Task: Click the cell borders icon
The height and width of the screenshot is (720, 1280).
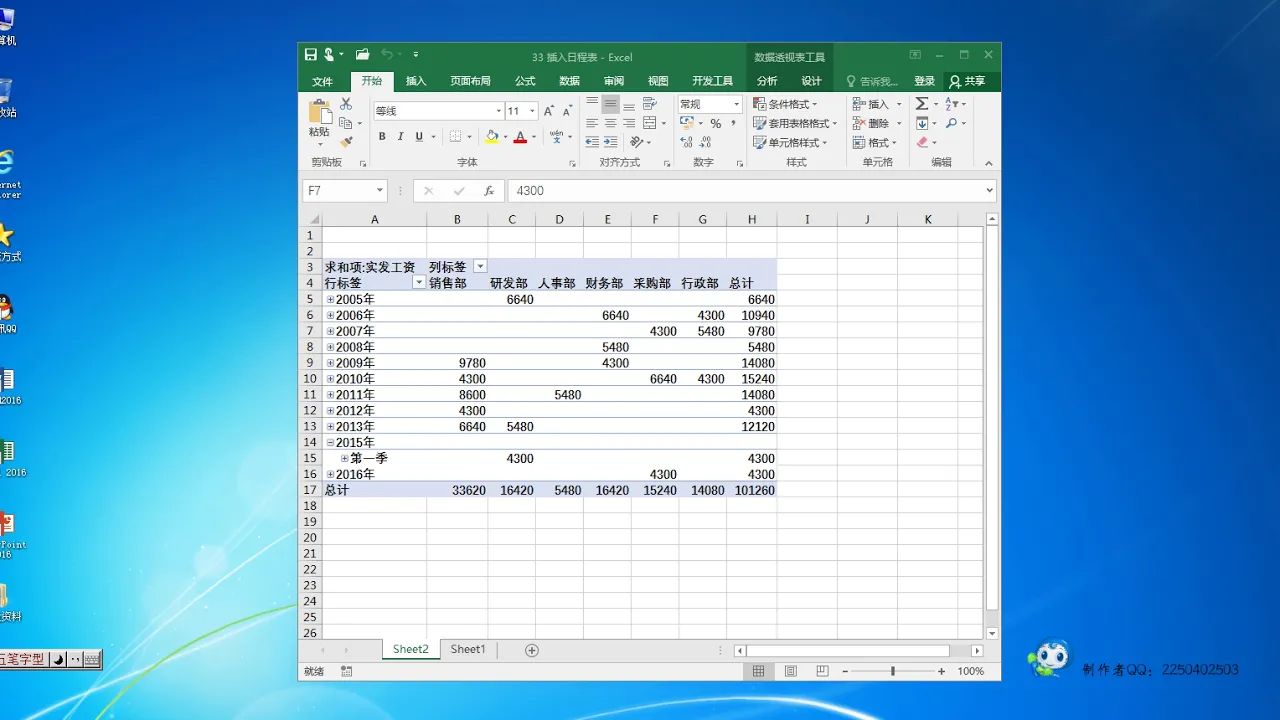Action: [455, 137]
